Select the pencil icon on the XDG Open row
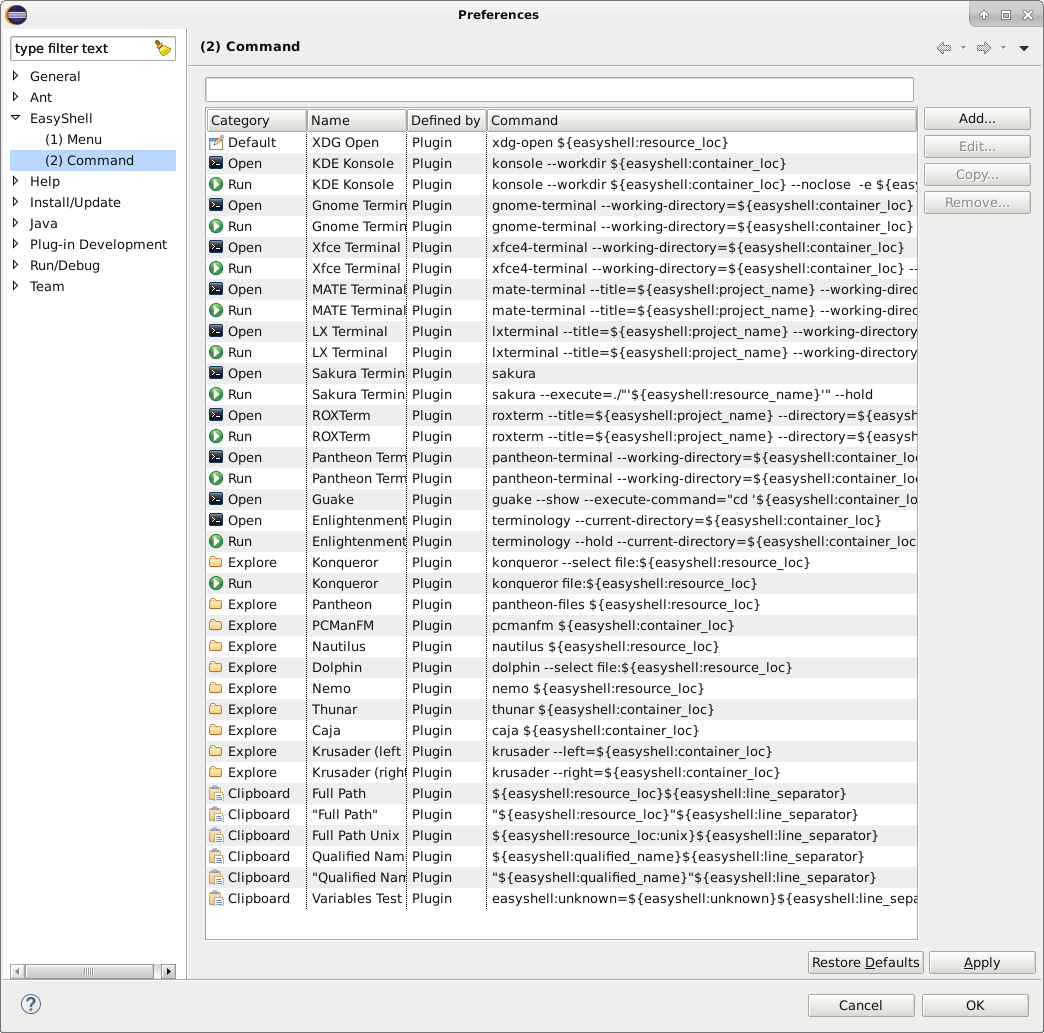Viewport: 1044px width, 1033px height. [218, 142]
